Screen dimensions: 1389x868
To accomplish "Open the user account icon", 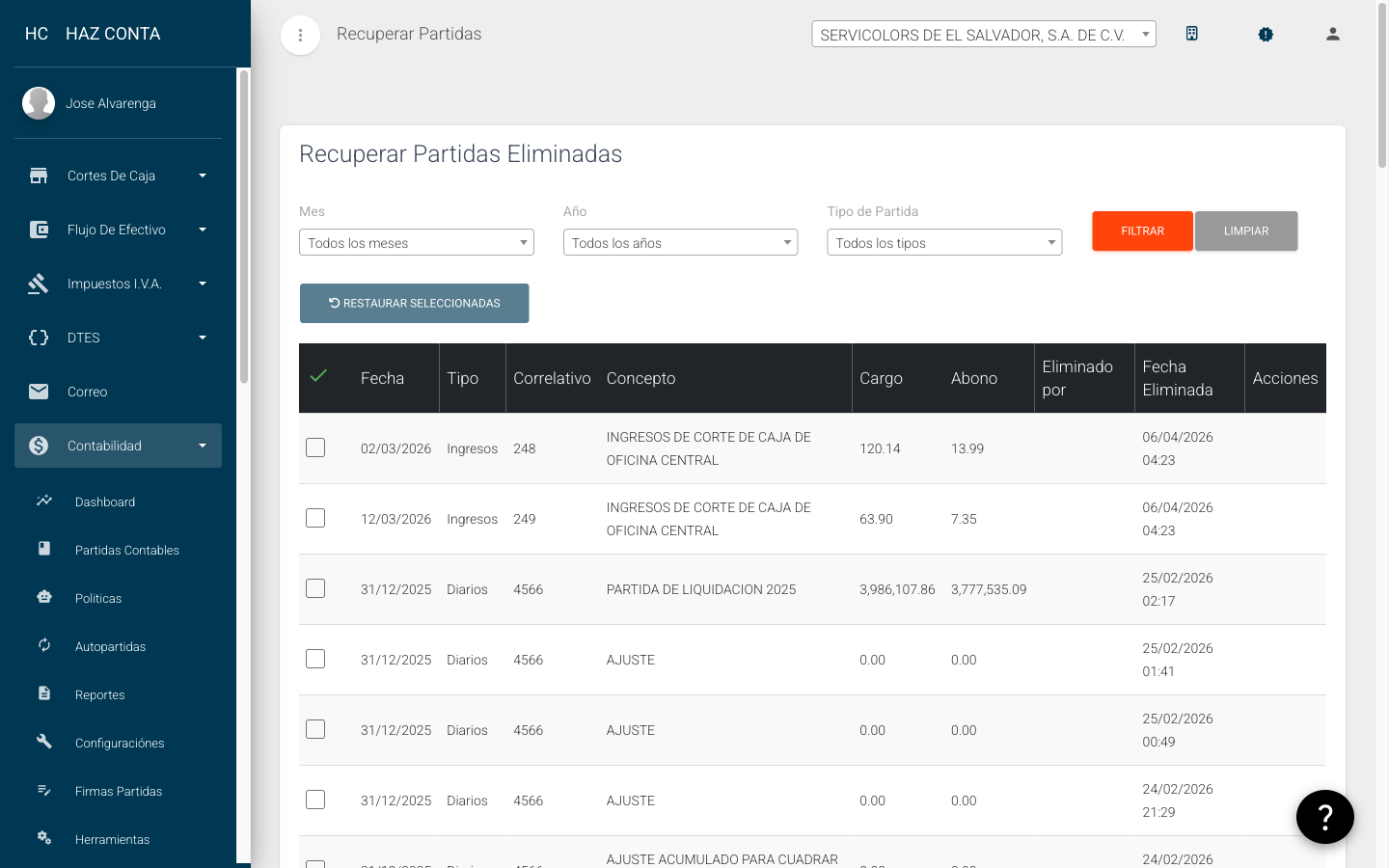I will [1333, 34].
